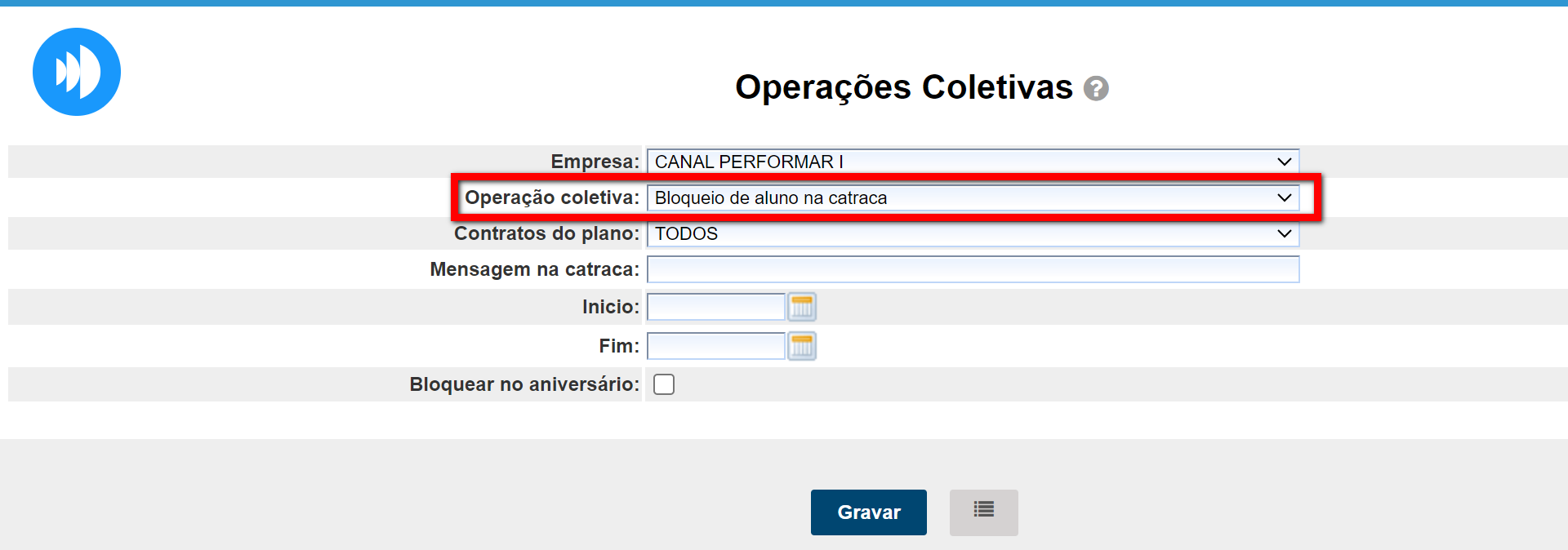
Task: Expand the Operação coletiva dropdown
Action: click(972, 197)
